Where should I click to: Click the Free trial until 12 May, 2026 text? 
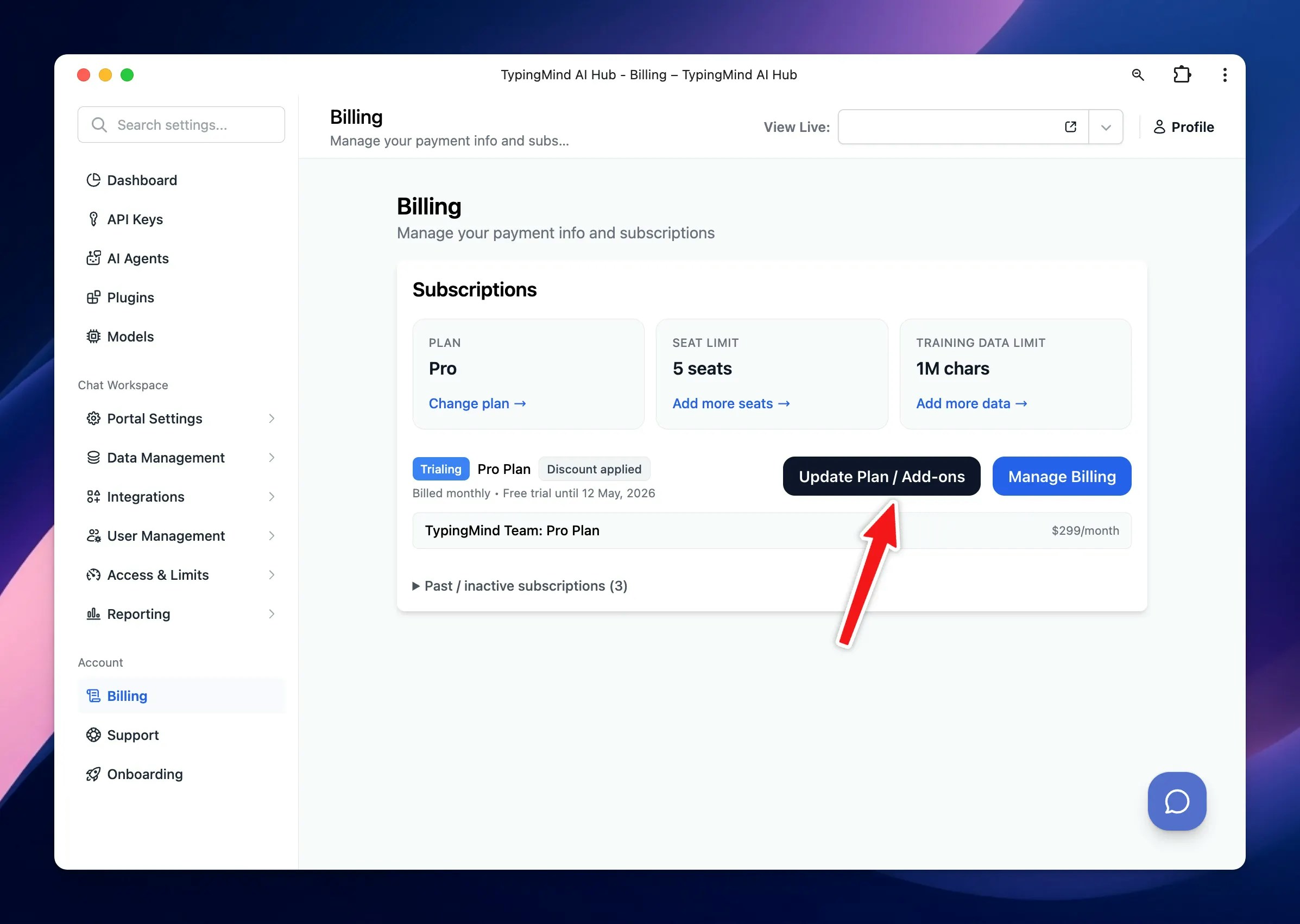click(579, 493)
